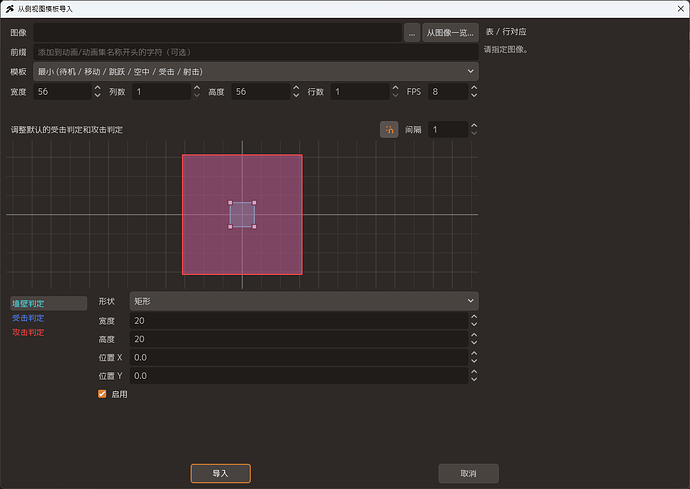Increase the FPS value
The width and height of the screenshot is (690, 489).
point(474,88)
